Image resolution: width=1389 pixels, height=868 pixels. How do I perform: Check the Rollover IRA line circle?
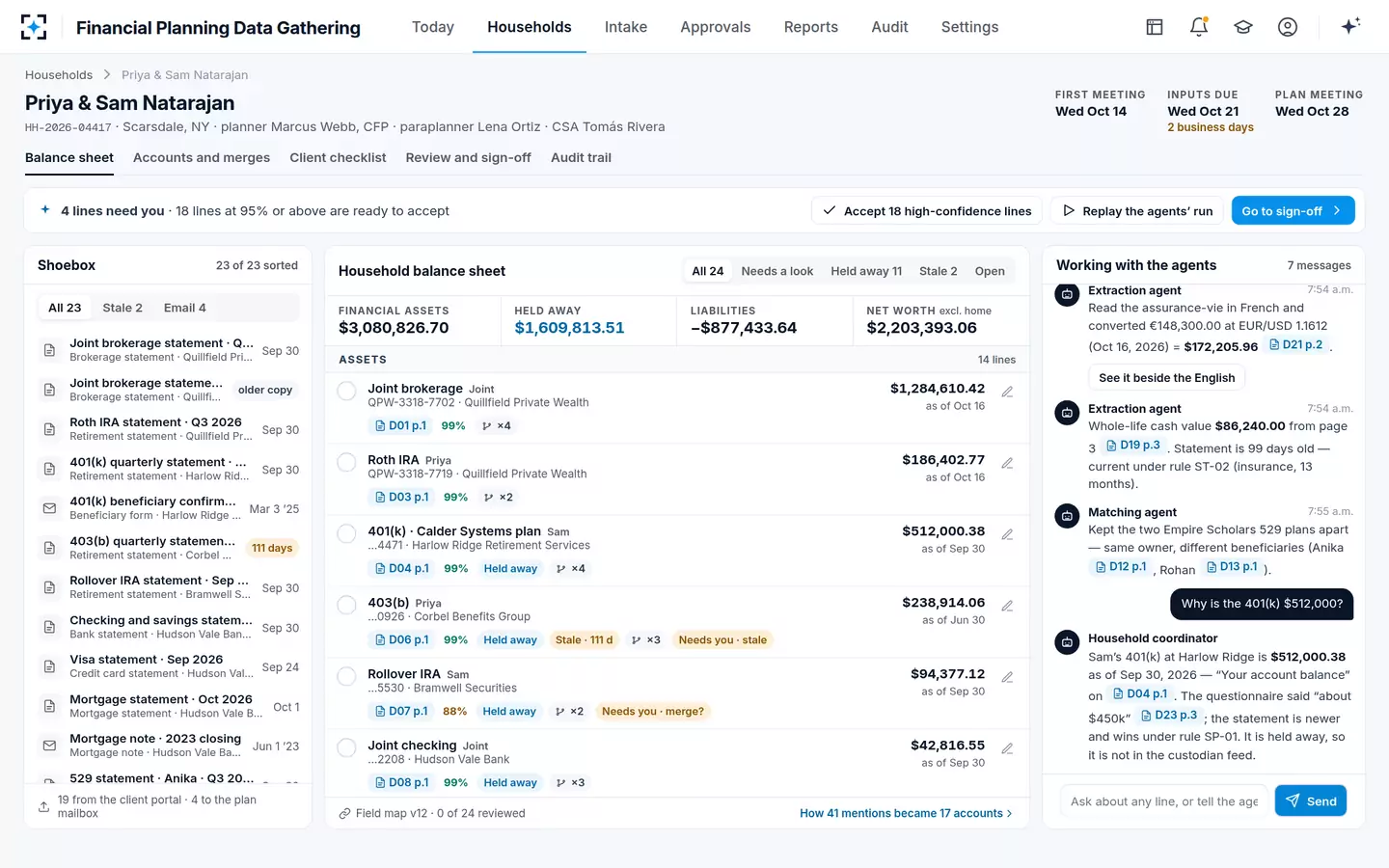[x=346, y=676]
